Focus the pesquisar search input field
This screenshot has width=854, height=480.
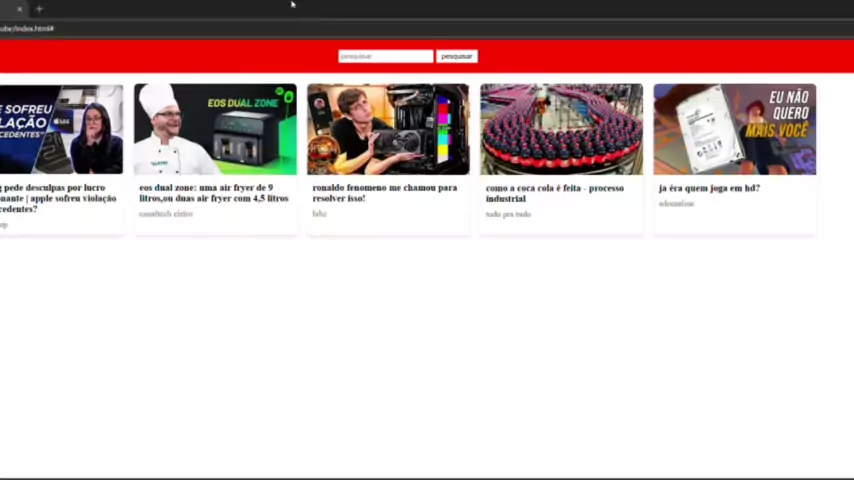385,56
